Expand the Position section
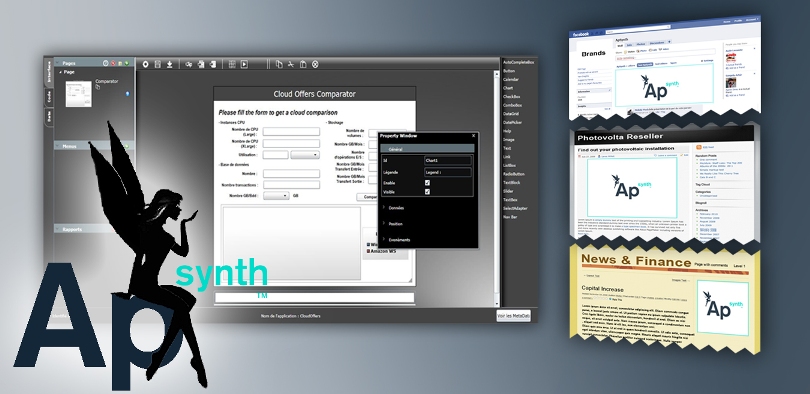The image size is (810, 394). (395, 224)
